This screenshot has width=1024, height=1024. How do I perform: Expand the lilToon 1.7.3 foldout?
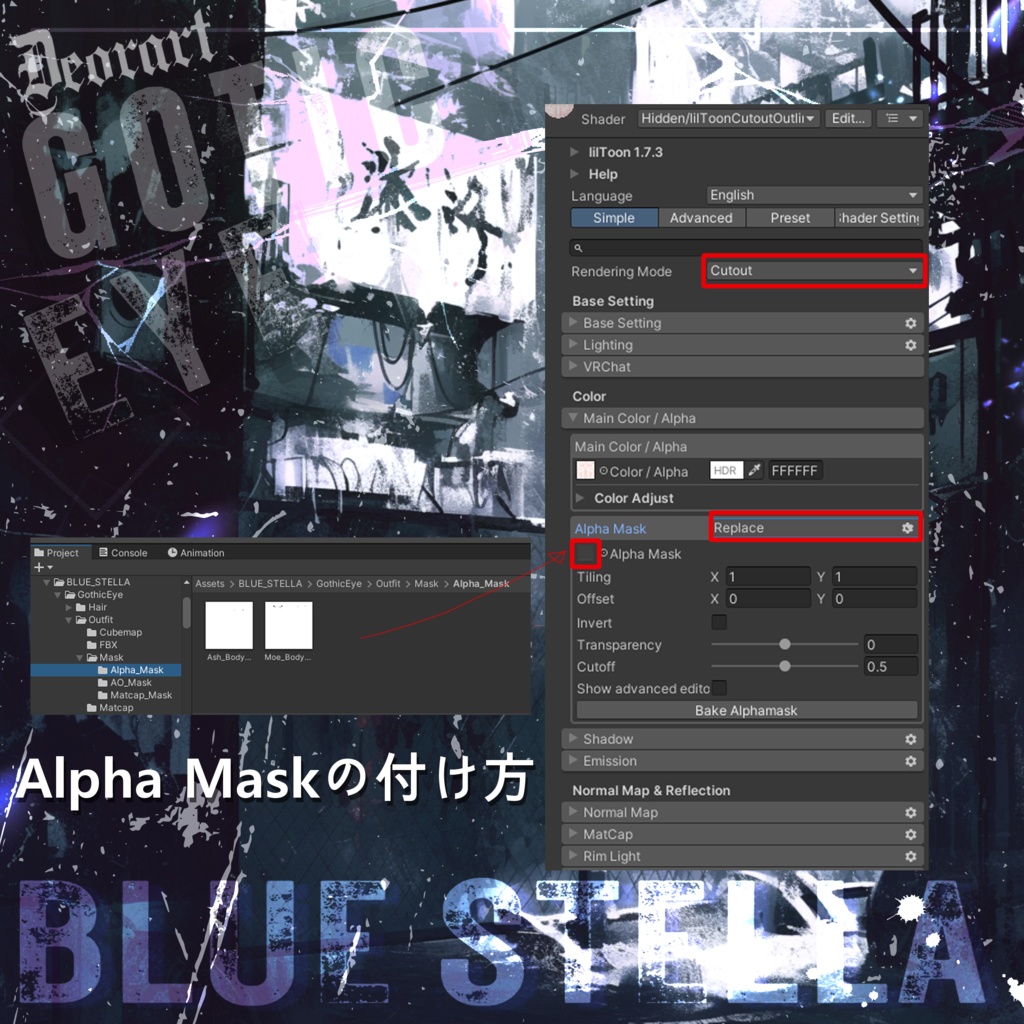coord(574,152)
